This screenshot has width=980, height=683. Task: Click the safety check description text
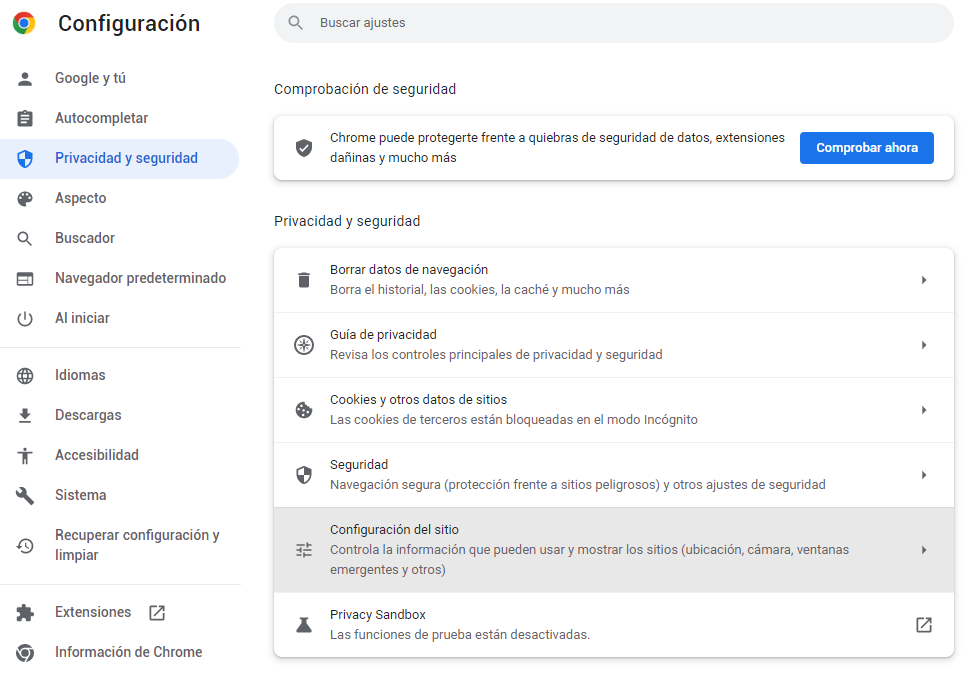(558, 147)
